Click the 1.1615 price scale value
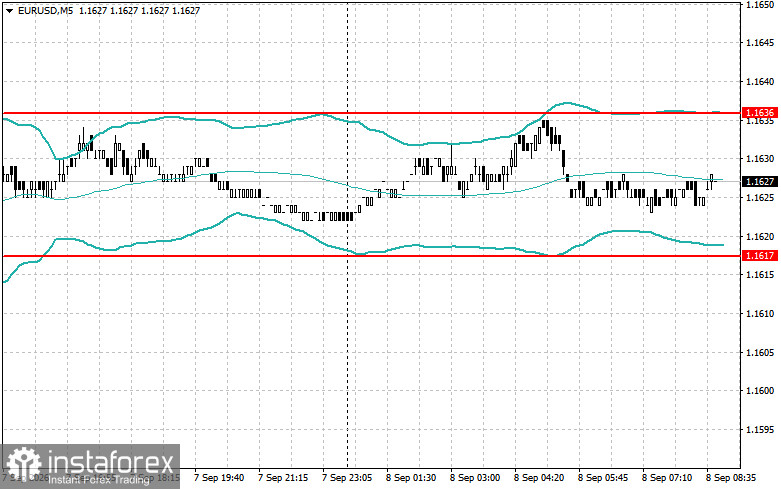 click(760, 275)
